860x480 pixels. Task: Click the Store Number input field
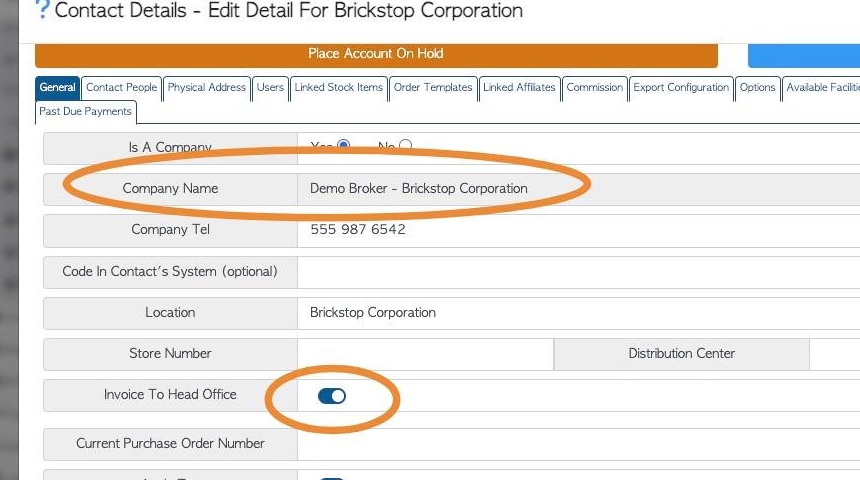(x=425, y=354)
